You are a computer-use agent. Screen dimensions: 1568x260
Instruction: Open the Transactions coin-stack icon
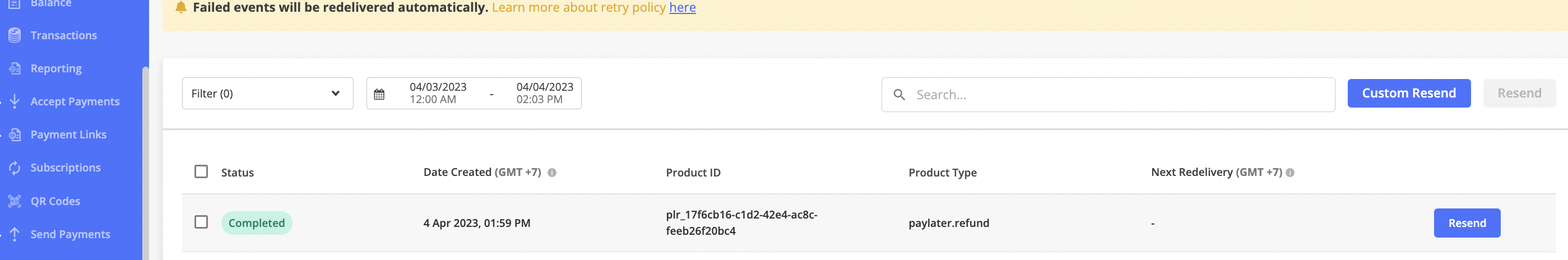click(15, 35)
